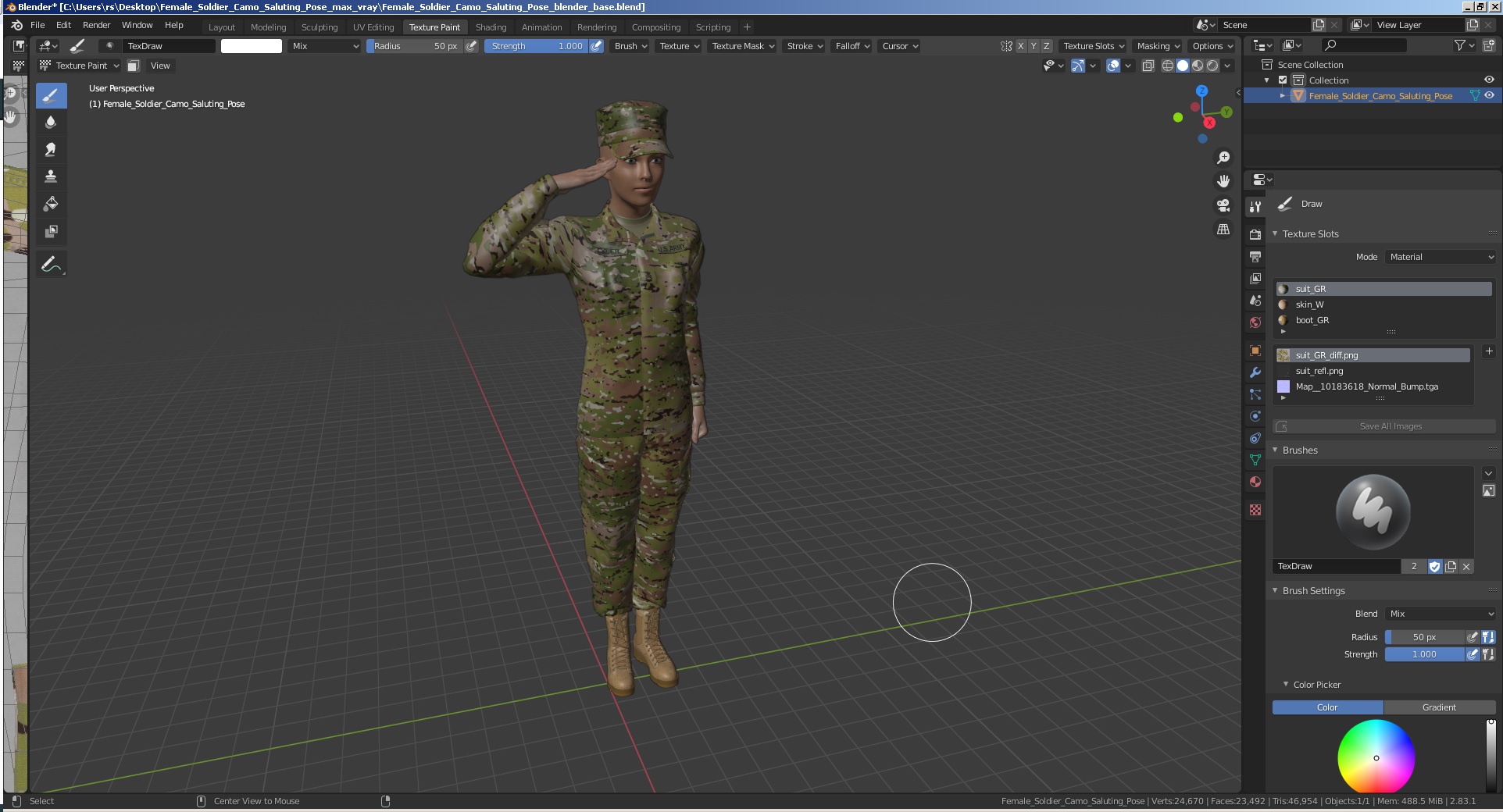1503x812 pixels.
Task: Select the Fill bucket tool
Action: [51, 204]
